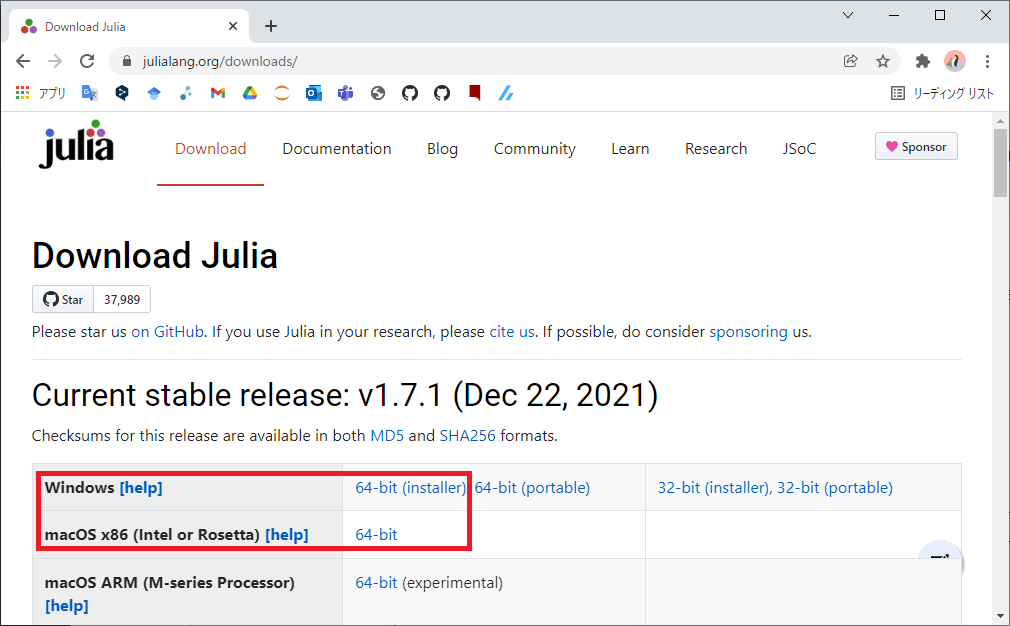Screen dimensions: 1010x626
Task: Open the Research nav item
Action: [x=716, y=149]
